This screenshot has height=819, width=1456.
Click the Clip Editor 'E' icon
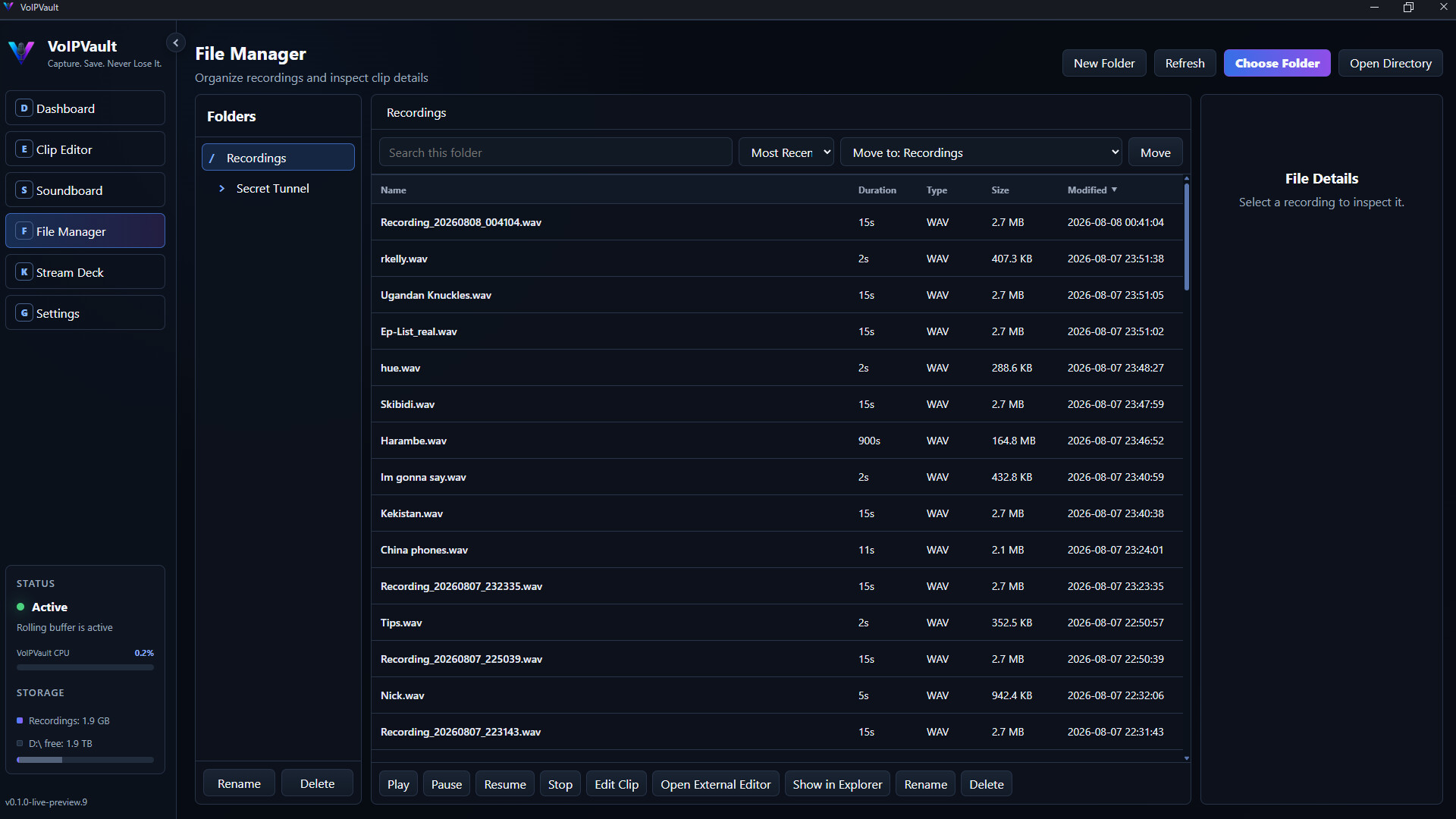(24, 149)
